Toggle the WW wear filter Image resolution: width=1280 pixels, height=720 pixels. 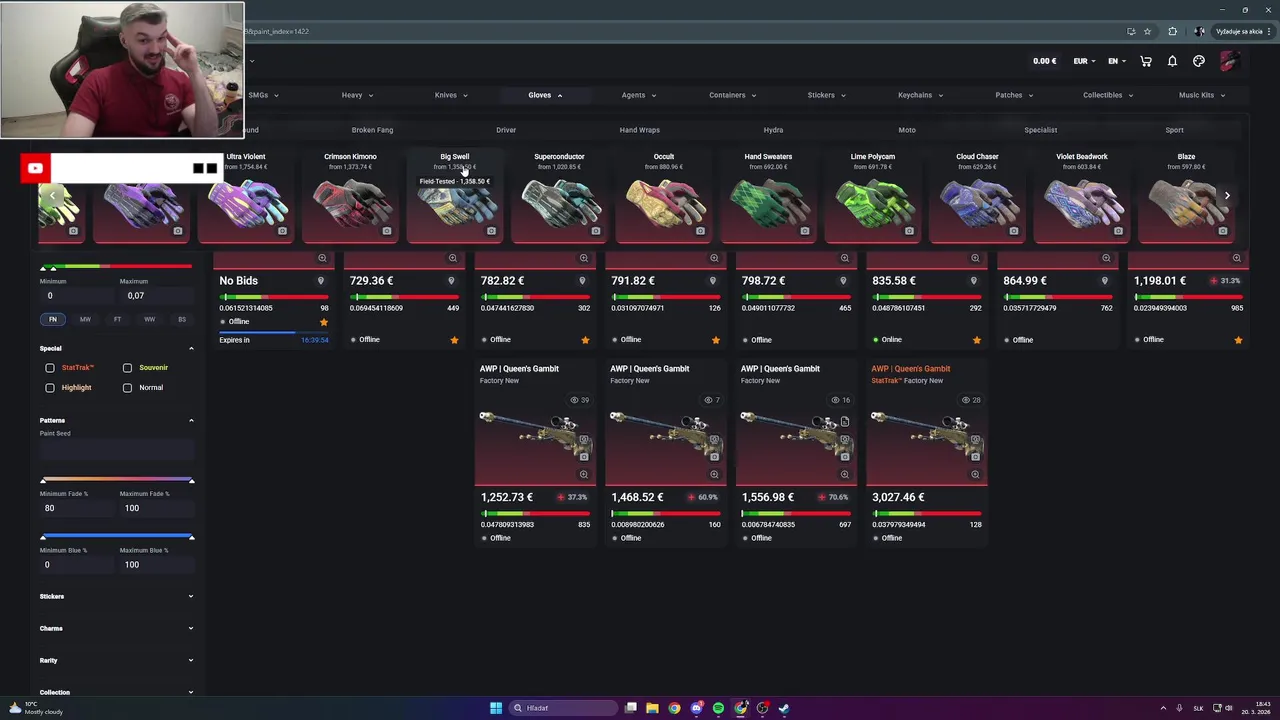149,319
